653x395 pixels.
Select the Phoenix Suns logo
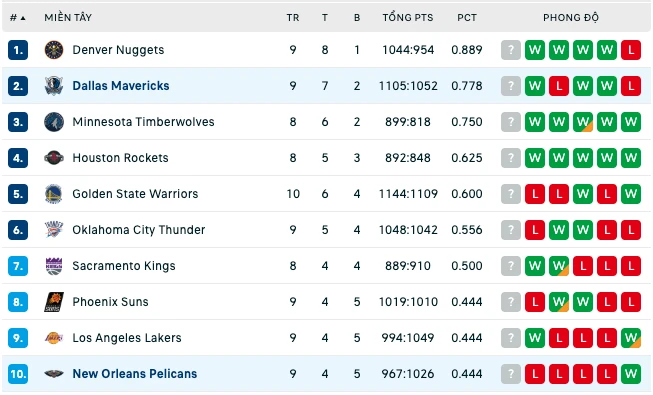pos(54,302)
